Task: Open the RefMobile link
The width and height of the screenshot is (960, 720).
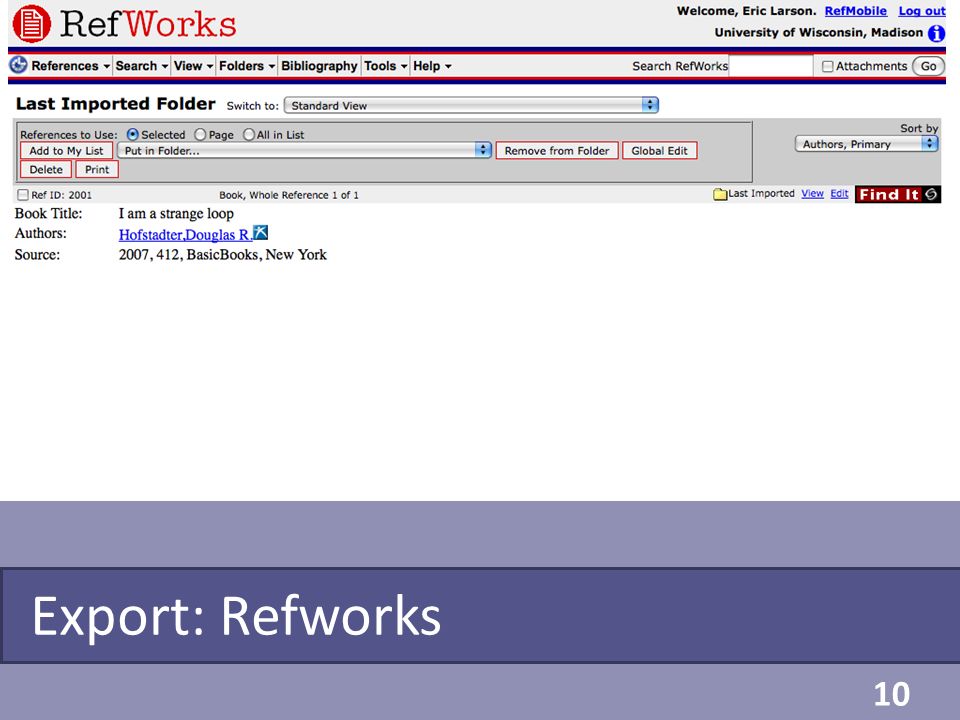Action: coord(855,11)
